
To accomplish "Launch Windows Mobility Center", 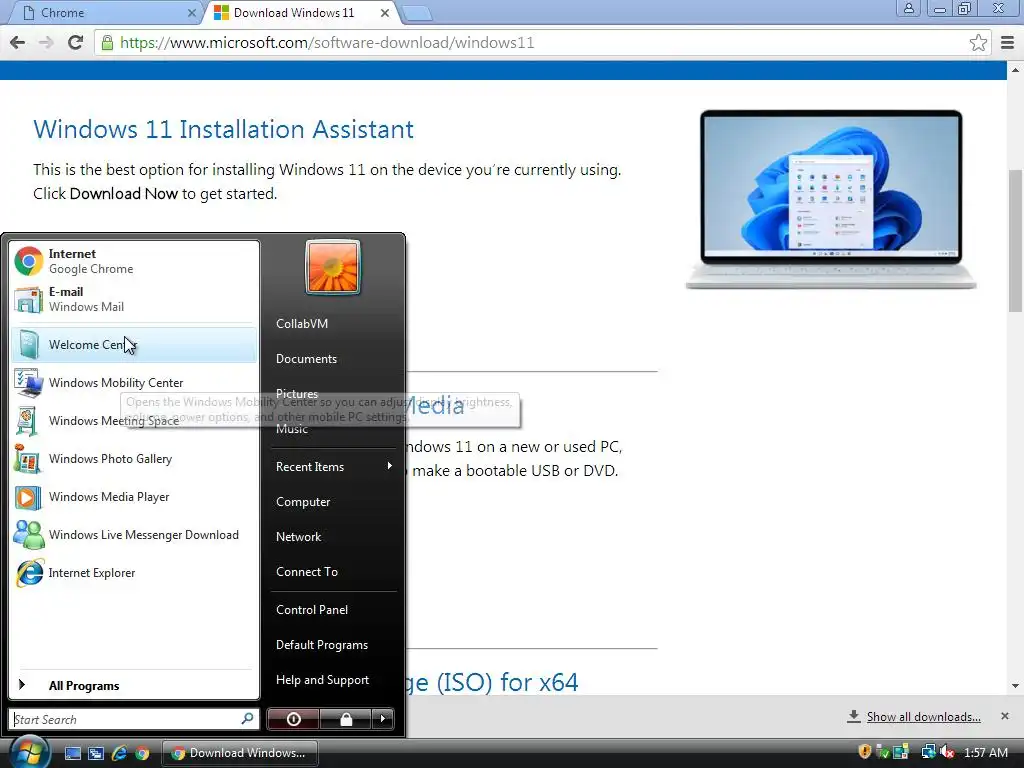I will point(134,383).
